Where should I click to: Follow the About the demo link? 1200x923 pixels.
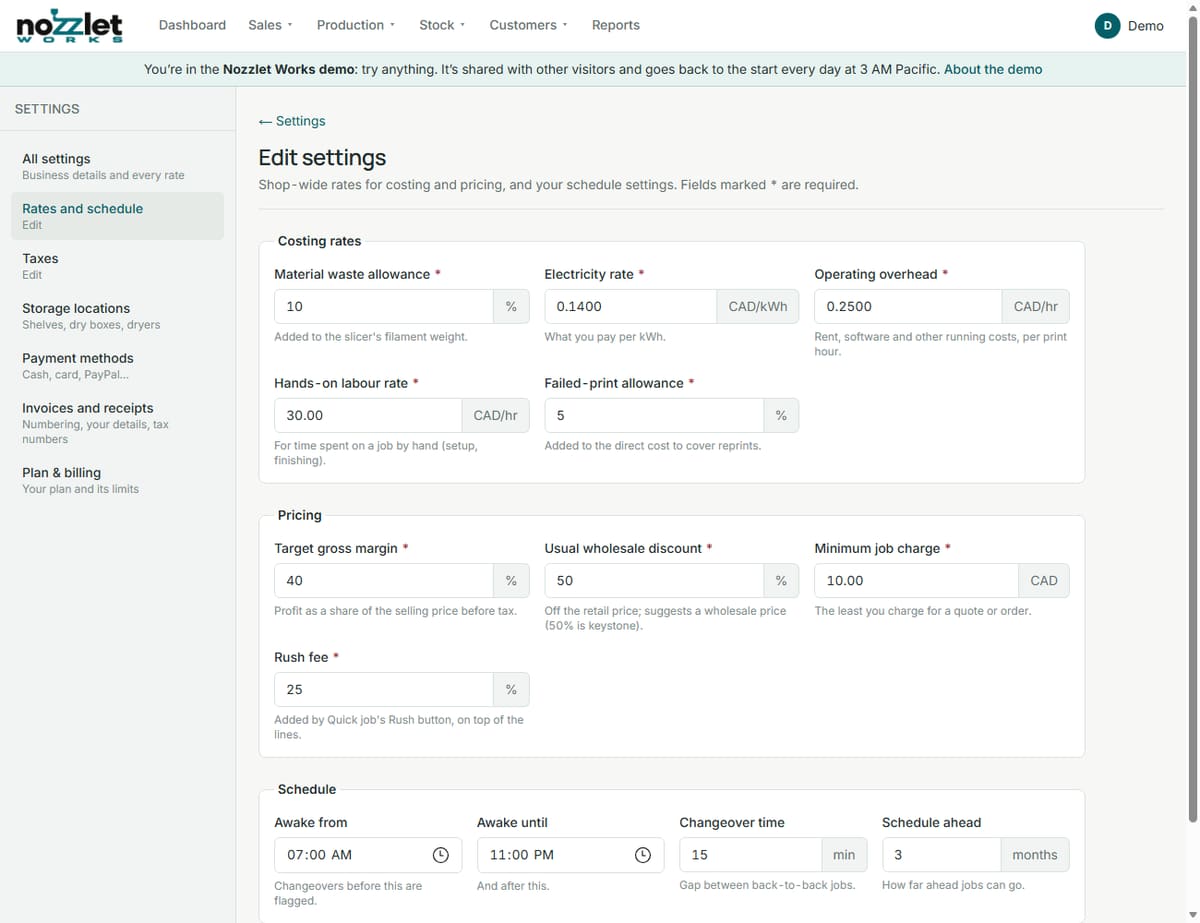click(x=993, y=69)
